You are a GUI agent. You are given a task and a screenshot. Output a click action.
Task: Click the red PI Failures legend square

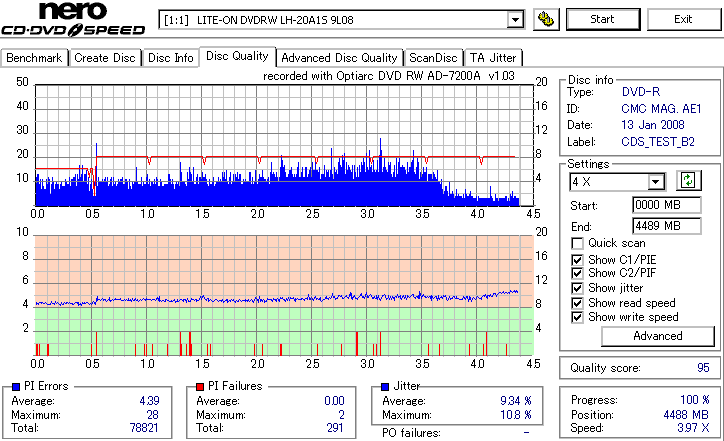click(x=200, y=387)
